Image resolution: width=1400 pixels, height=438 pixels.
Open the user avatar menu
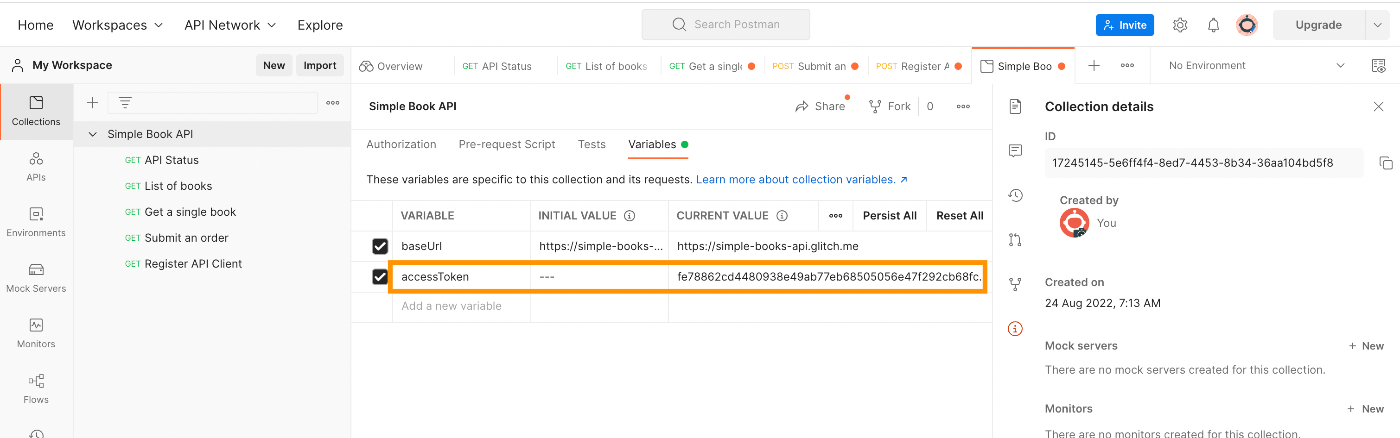pos(1246,25)
